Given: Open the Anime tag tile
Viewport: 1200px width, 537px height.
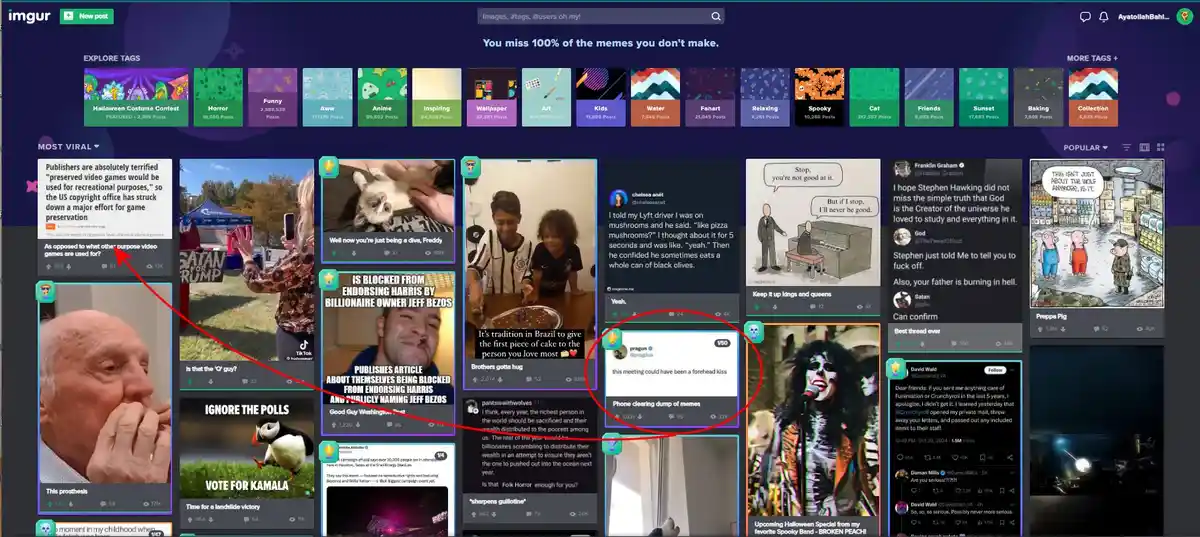Looking at the screenshot, I should click(381, 97).
